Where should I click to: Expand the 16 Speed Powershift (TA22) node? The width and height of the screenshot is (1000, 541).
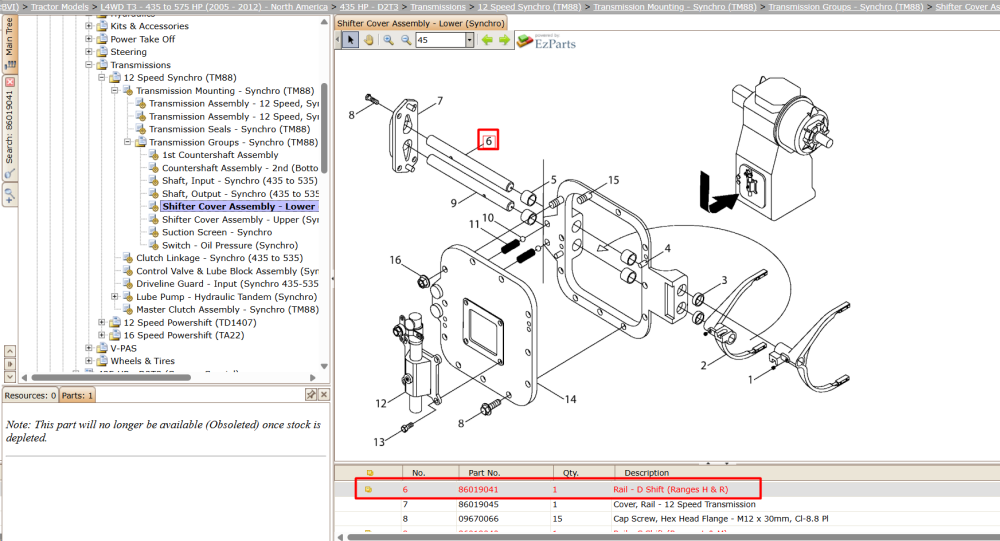(x=101, y=336)
